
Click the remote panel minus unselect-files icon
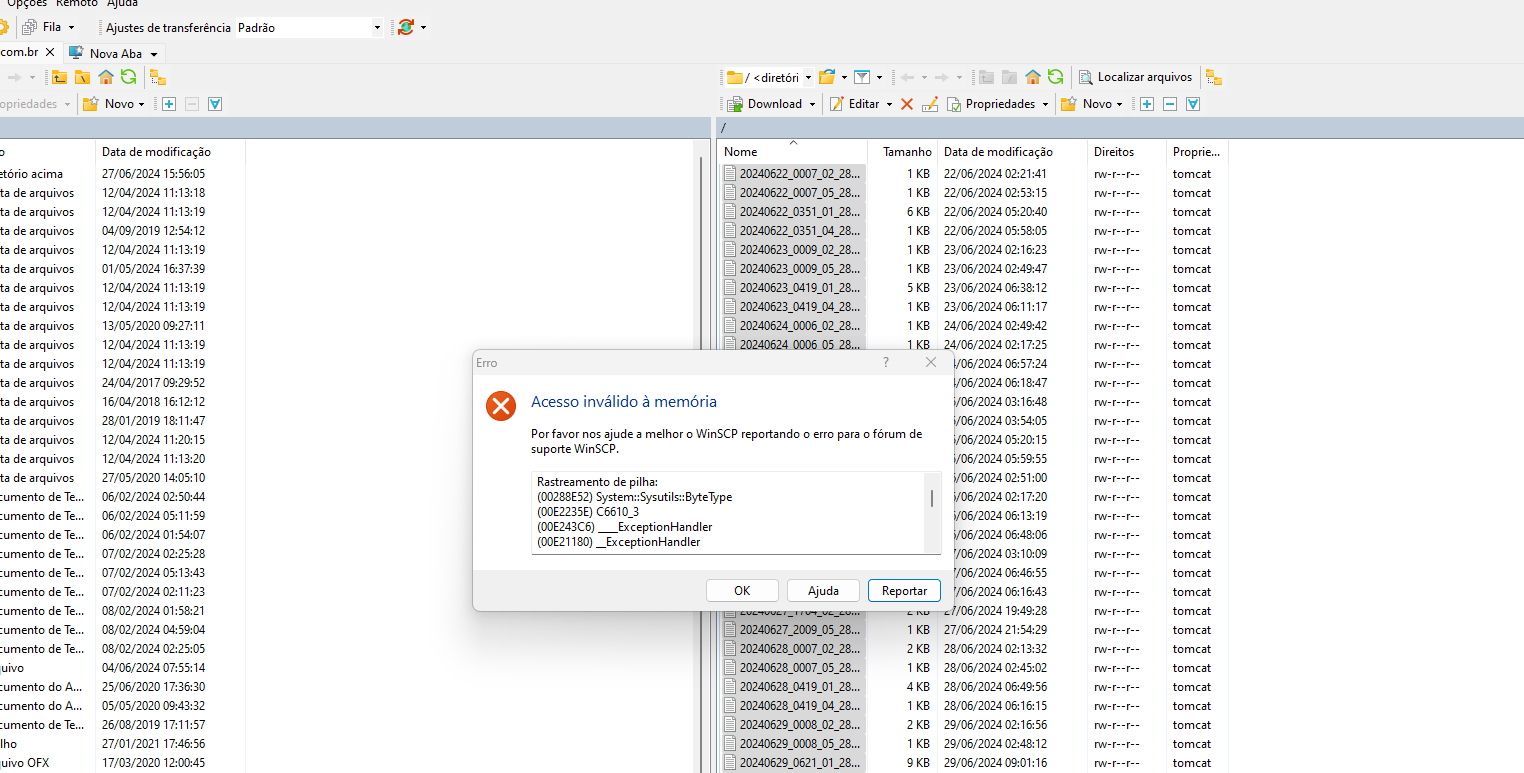[x=1170, y=104]
